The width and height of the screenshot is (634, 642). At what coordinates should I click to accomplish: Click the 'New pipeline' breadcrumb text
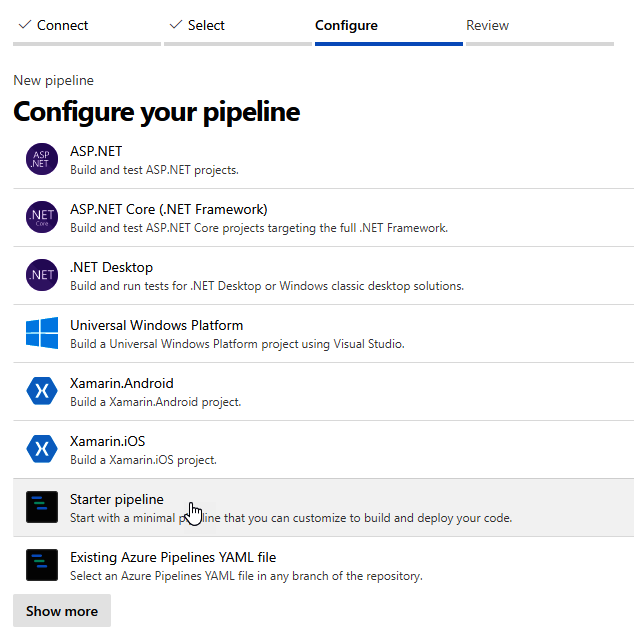point(54,80)
